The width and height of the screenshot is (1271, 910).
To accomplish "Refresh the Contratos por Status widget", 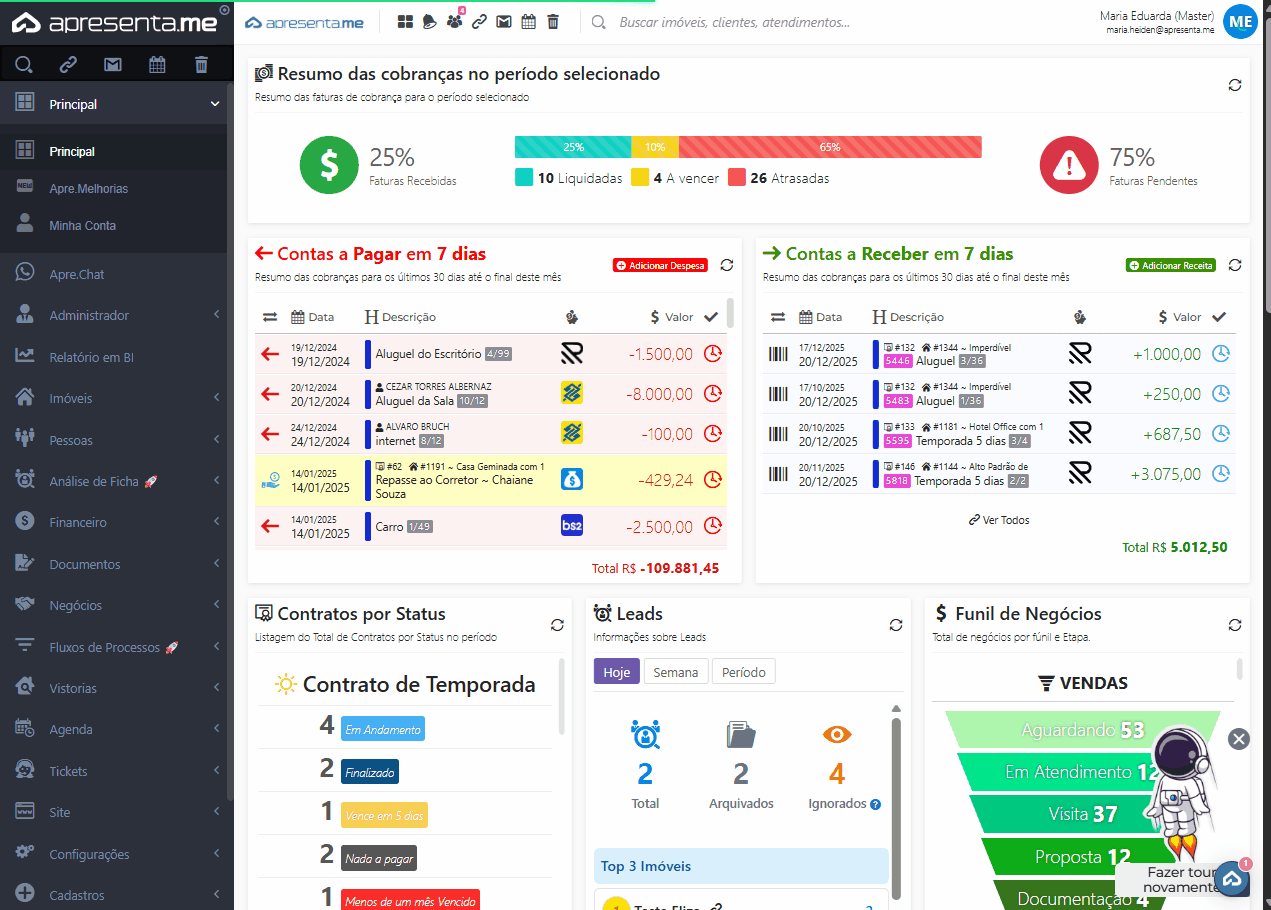I will click(557, 625).
